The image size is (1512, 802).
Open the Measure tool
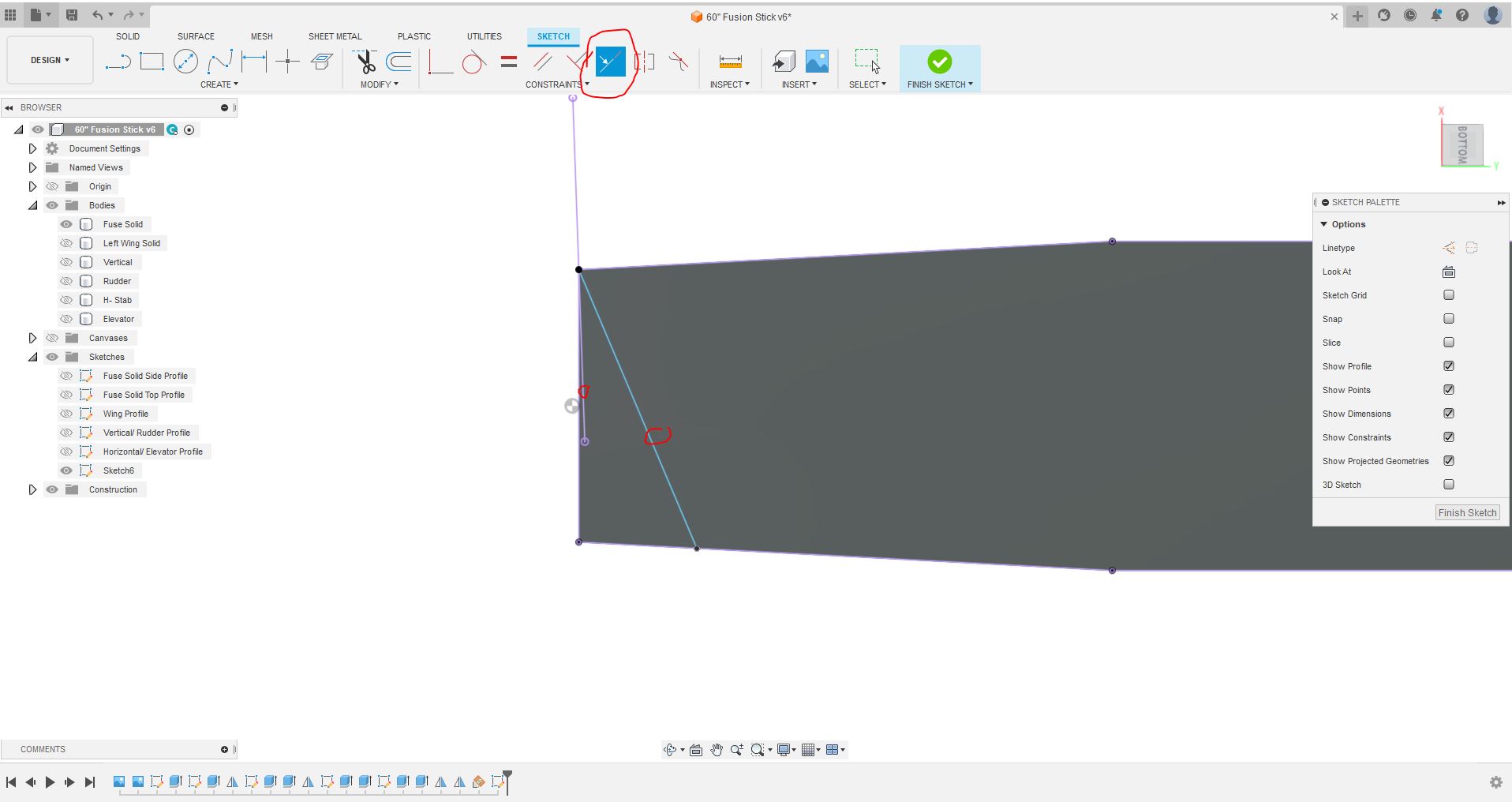(730, 62)
